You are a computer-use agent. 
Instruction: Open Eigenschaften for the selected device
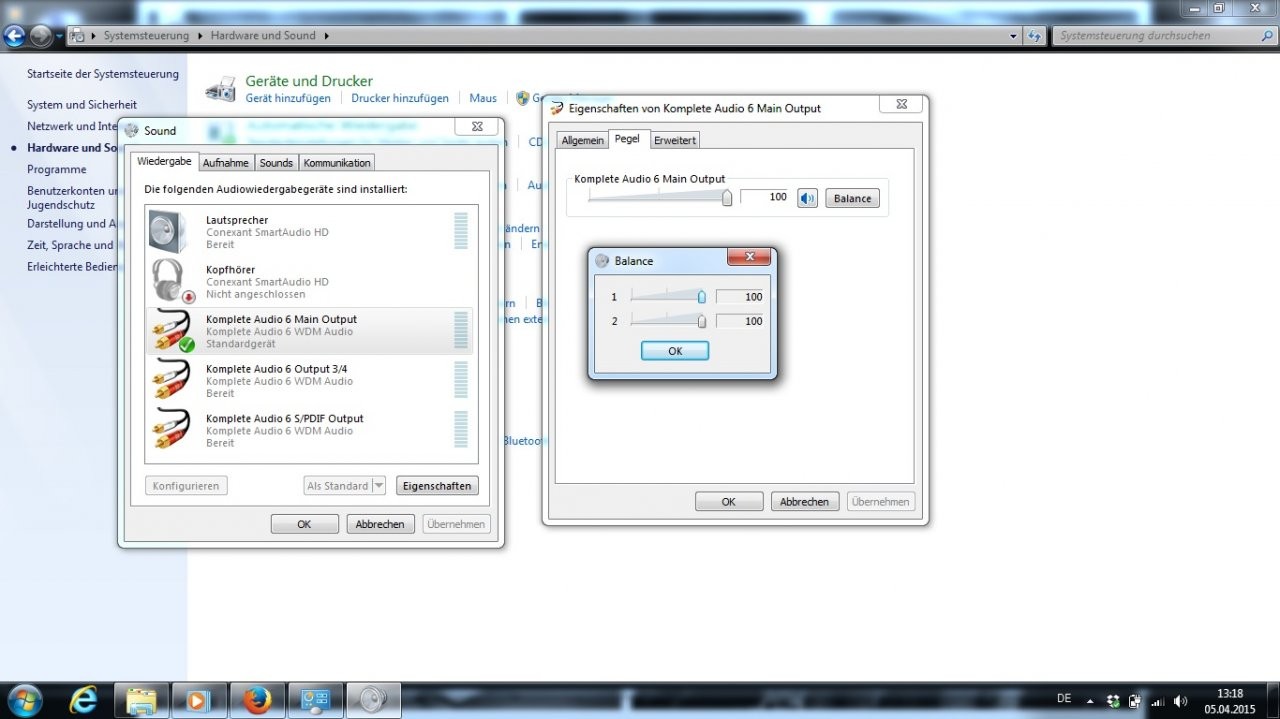[x=436, y=486]
